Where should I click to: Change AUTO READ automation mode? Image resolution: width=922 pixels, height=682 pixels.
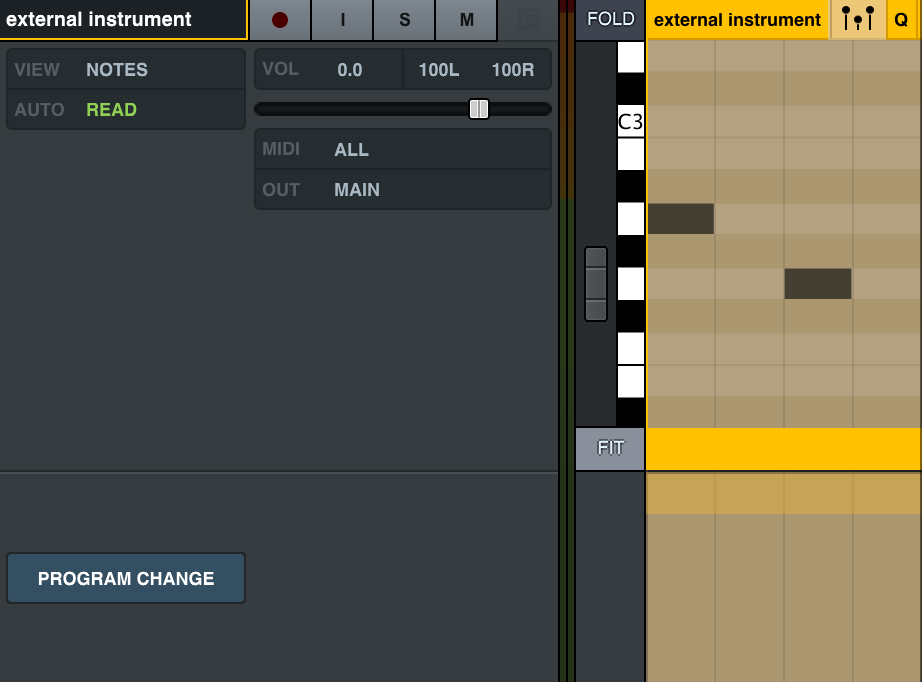click(126, 109)
